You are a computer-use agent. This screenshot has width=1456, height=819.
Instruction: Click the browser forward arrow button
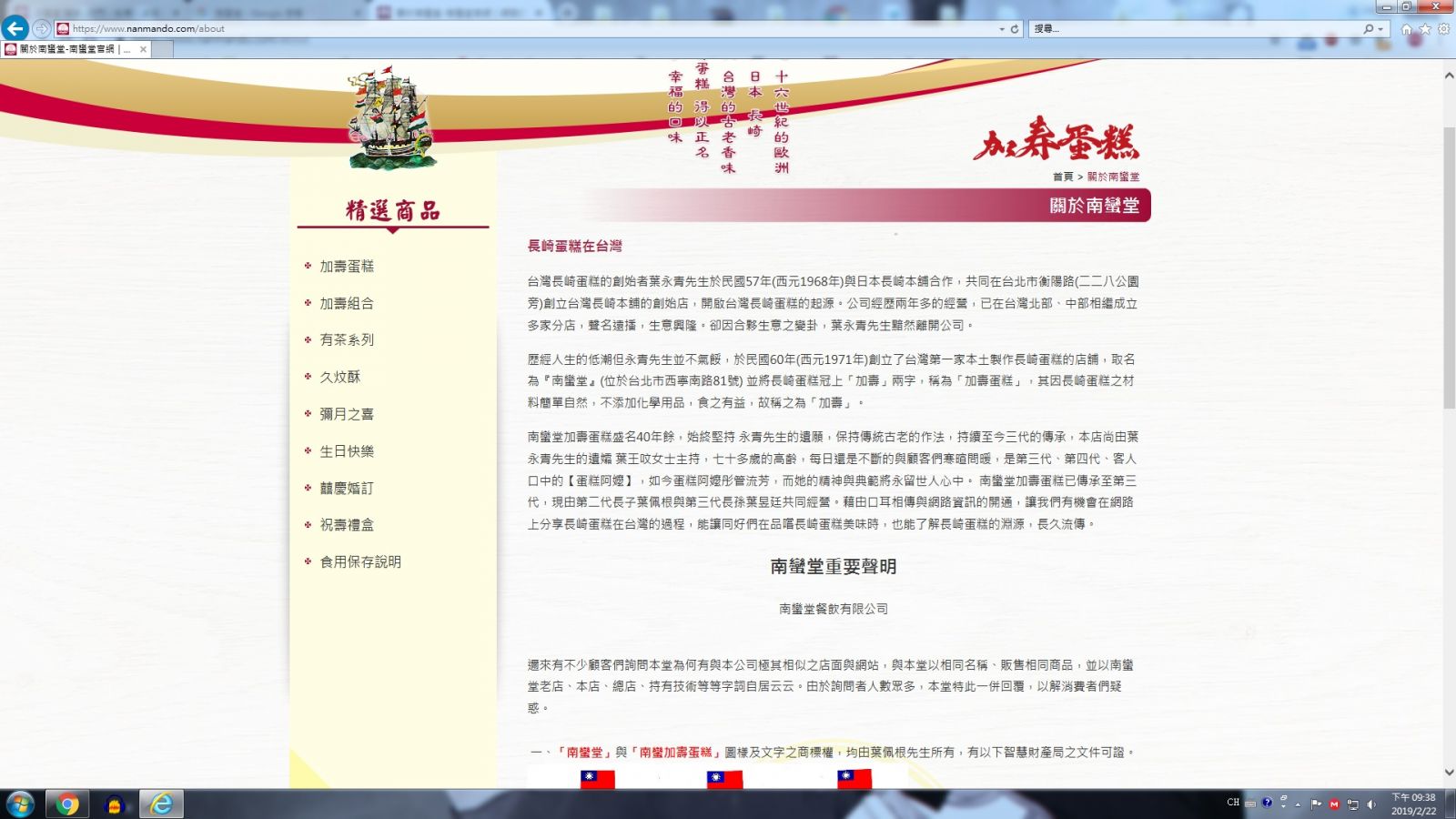[41, 28]
